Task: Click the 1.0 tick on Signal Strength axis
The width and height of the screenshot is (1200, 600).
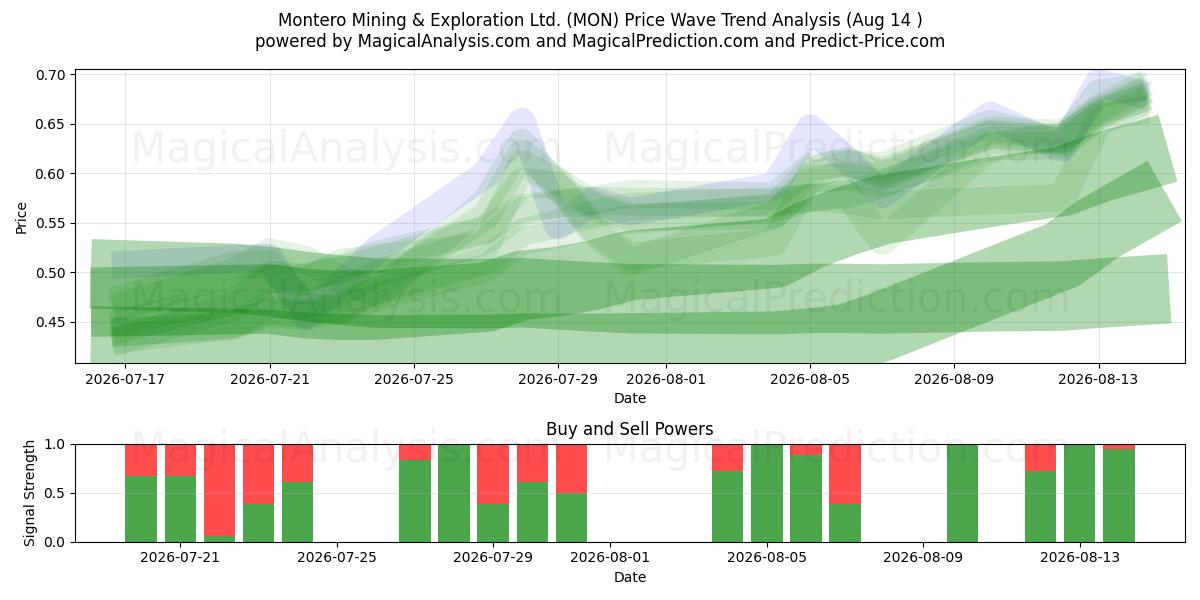Action: point(56,444)
